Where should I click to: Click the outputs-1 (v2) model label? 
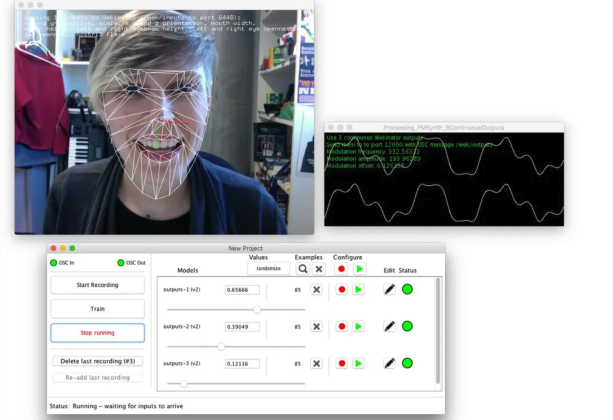(182, 290)
